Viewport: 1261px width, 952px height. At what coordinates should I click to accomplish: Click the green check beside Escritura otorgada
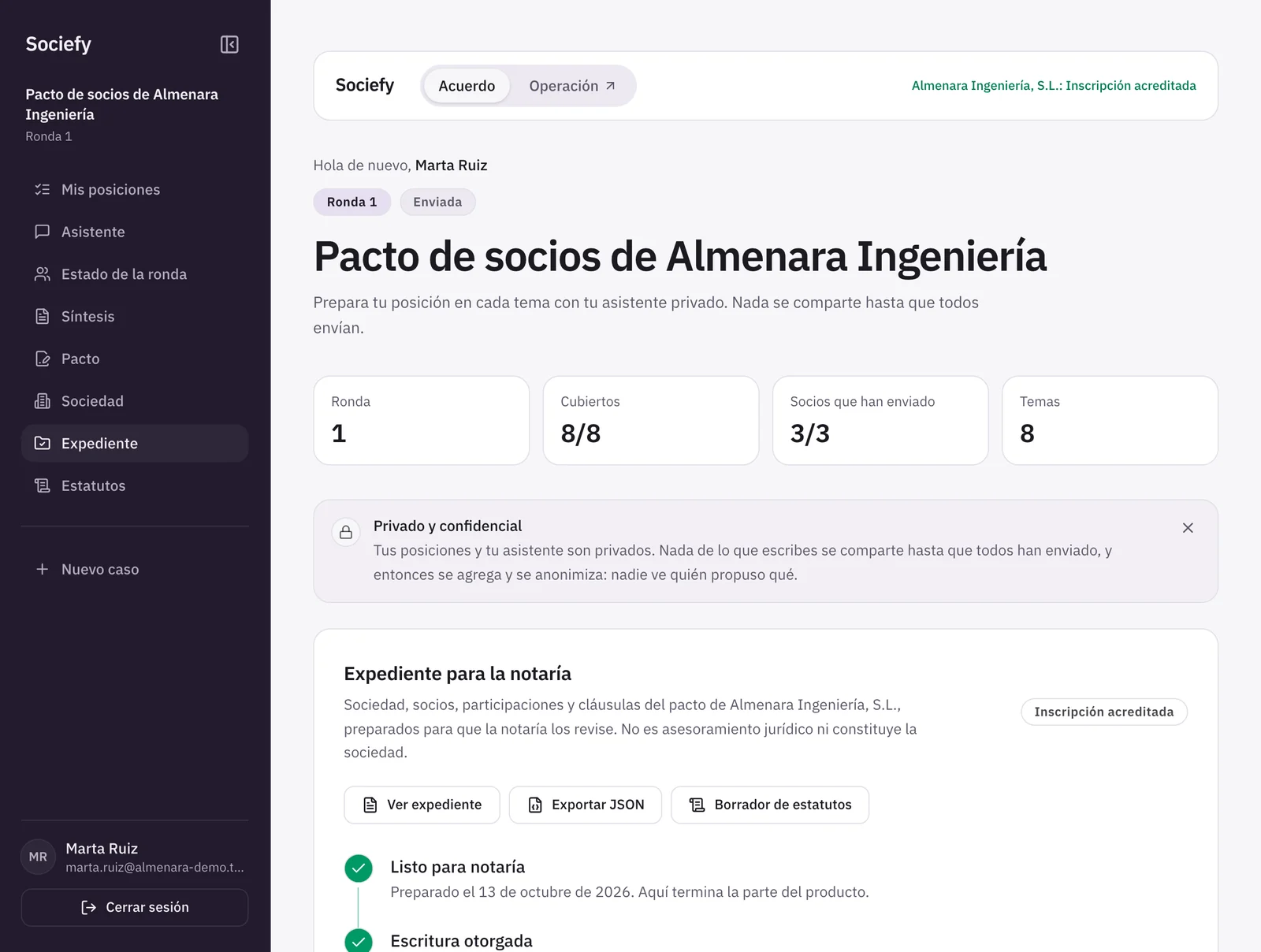tap(359, 941)
